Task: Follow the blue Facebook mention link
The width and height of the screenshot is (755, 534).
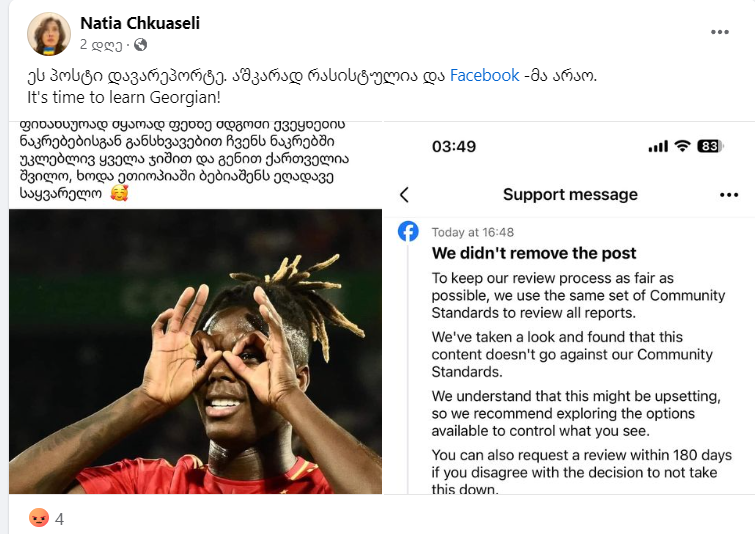Action: 484,76
